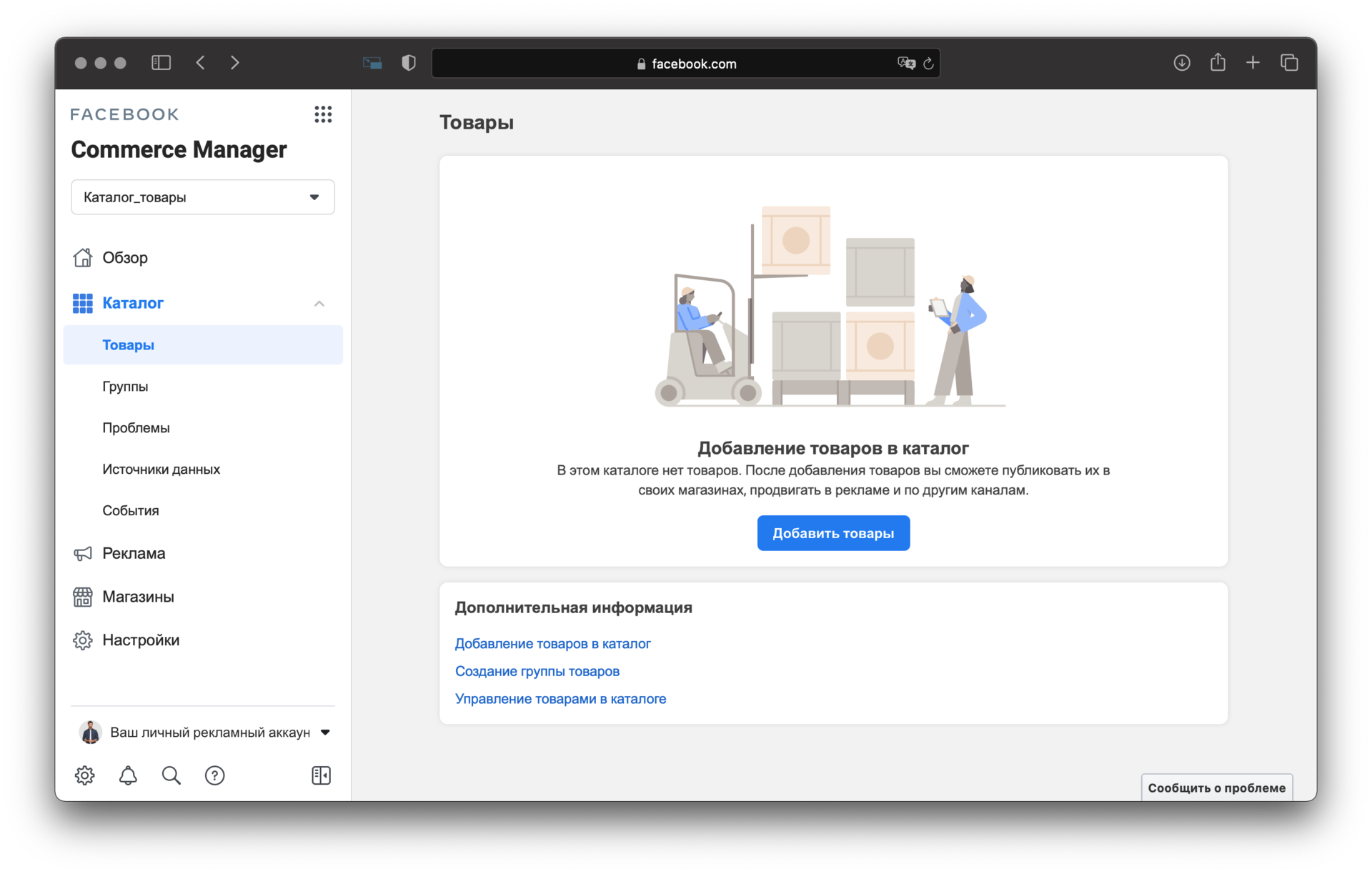Open the Facebook apps grid menu
1372x874 pixels.
(323, 114)
